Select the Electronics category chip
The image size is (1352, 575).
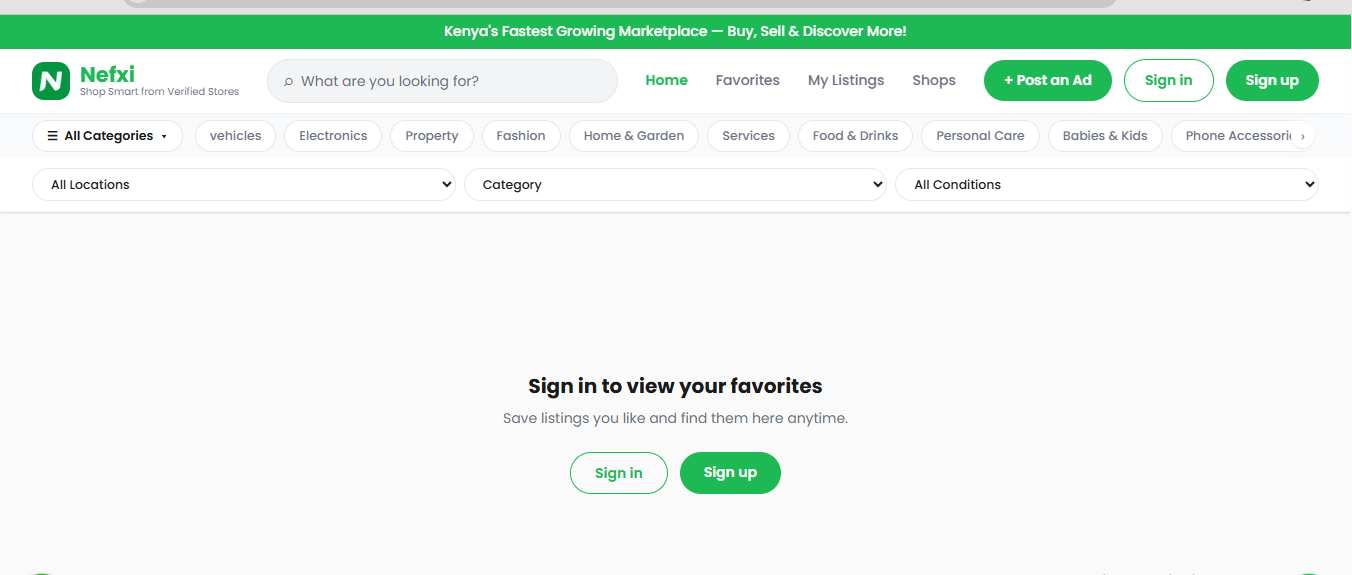coord(333,136)
